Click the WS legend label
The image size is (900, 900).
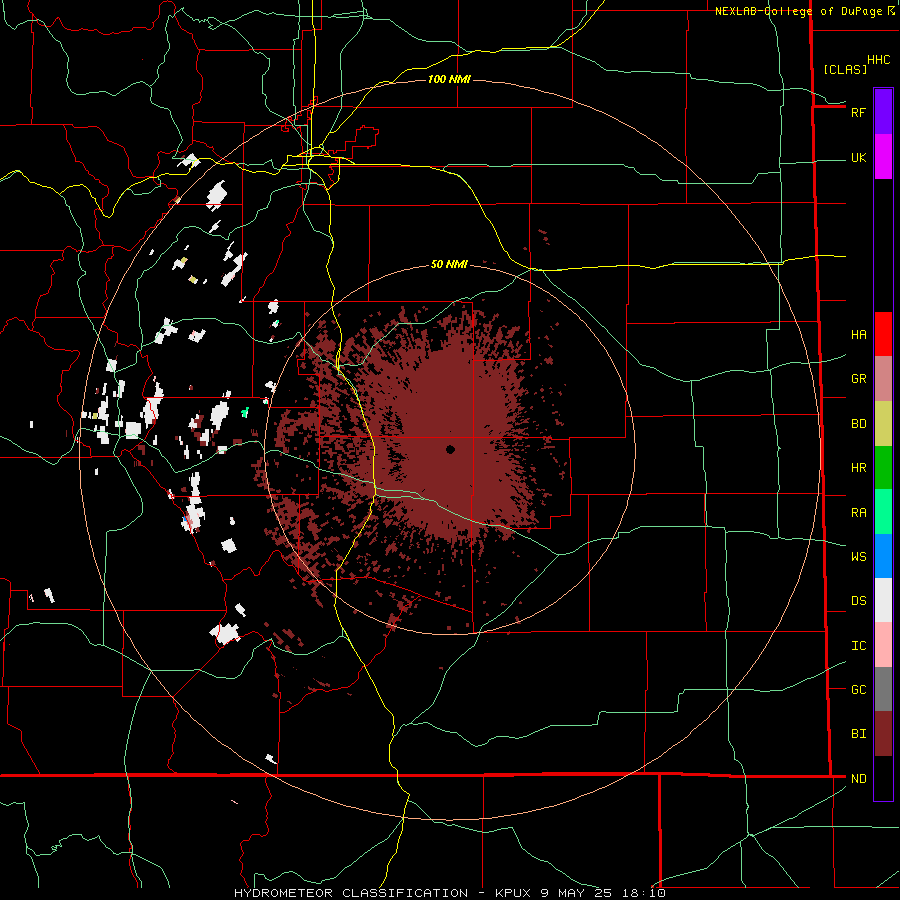[x=858, y=557]
